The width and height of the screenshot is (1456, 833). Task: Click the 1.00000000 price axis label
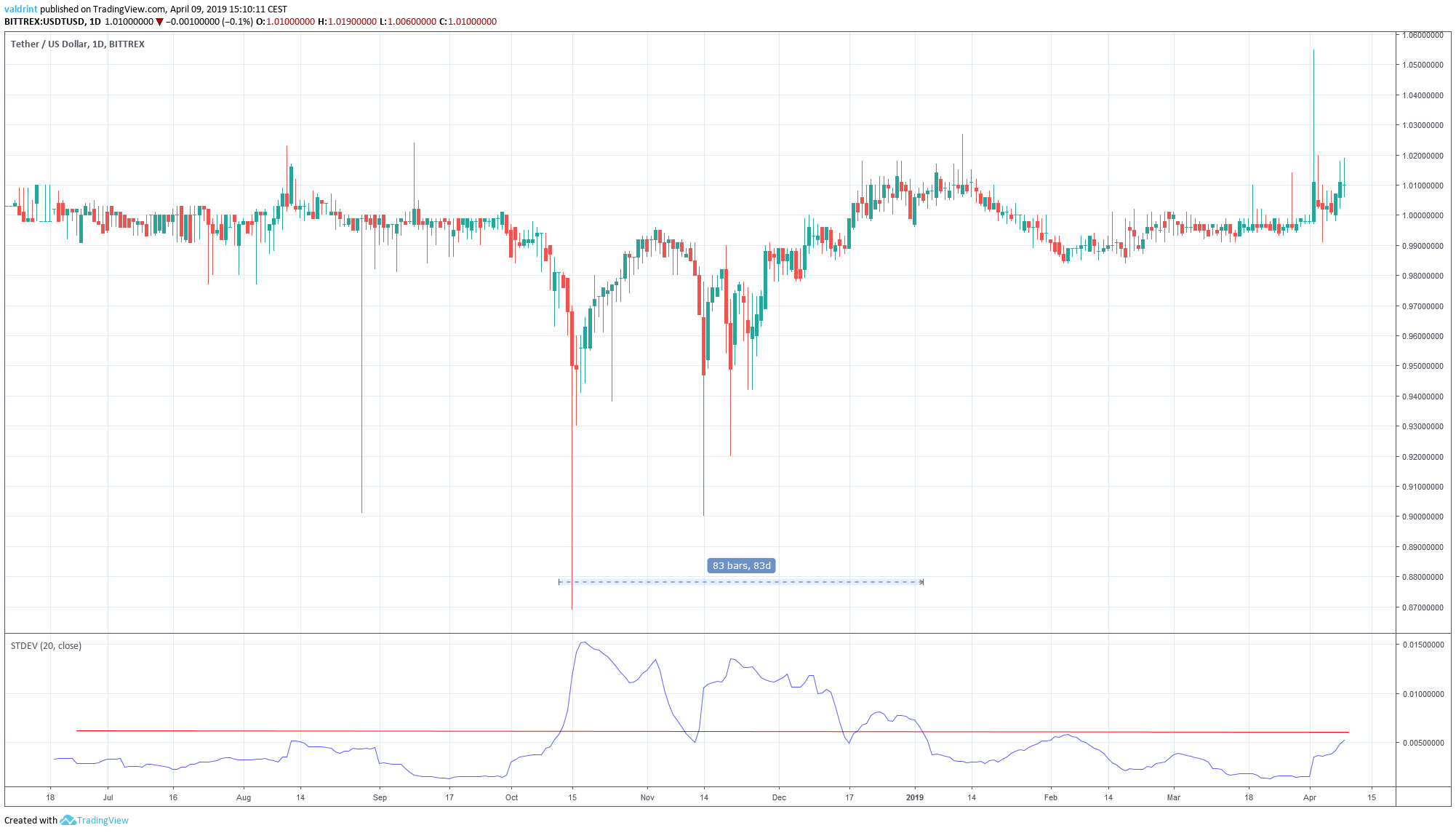(1423, 215)
